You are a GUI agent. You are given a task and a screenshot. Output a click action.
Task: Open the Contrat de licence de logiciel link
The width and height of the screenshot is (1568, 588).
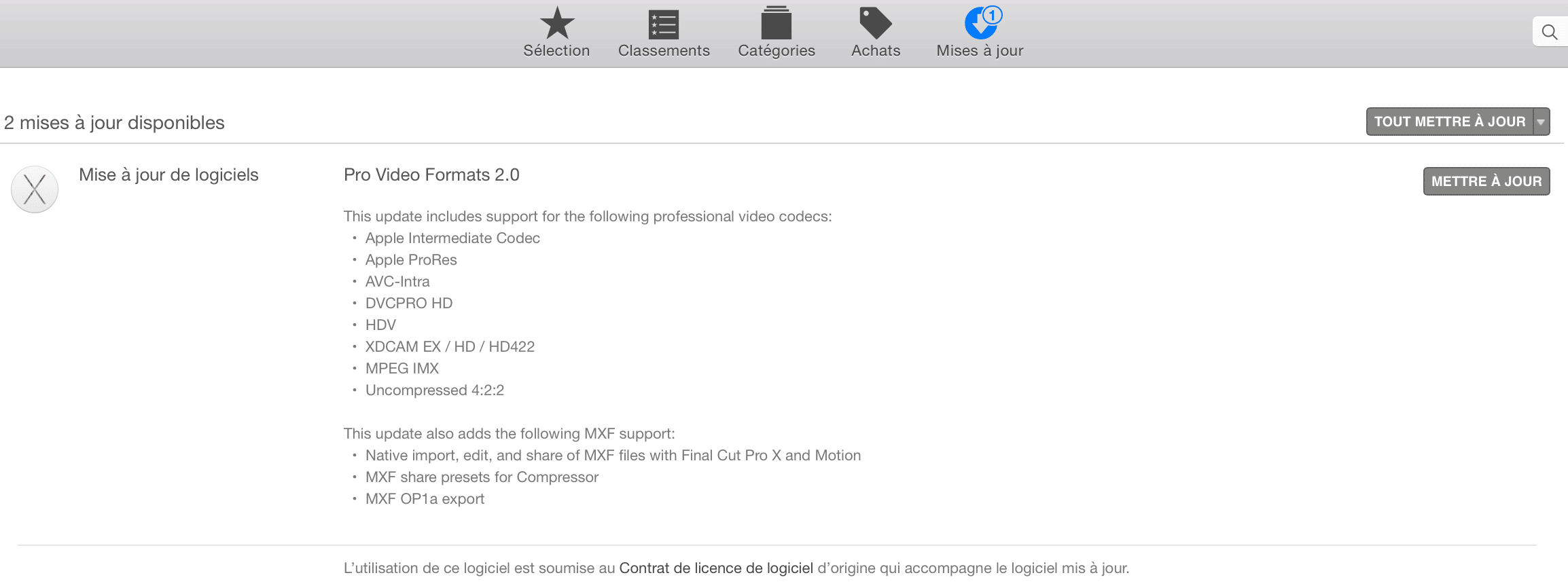point(716,568)
